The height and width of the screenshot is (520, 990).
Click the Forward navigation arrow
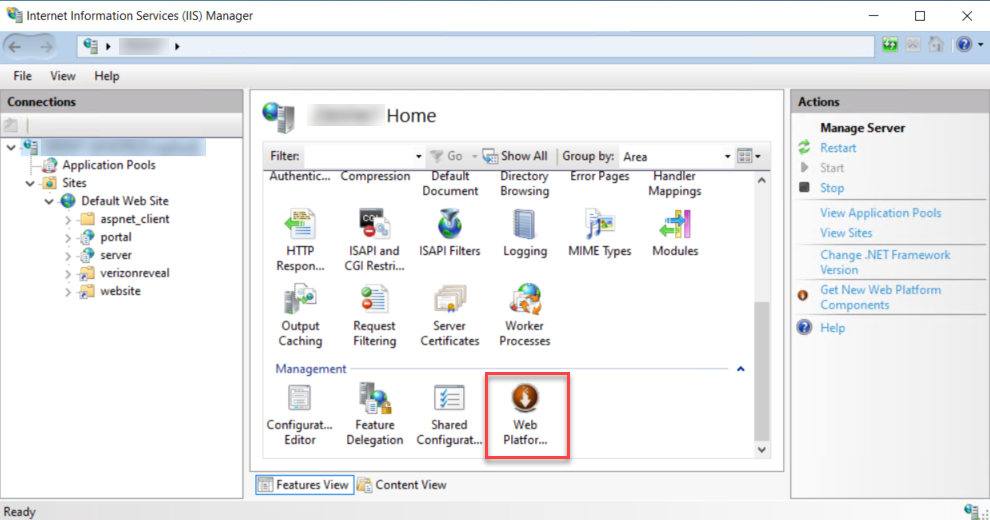coord(45,46)
